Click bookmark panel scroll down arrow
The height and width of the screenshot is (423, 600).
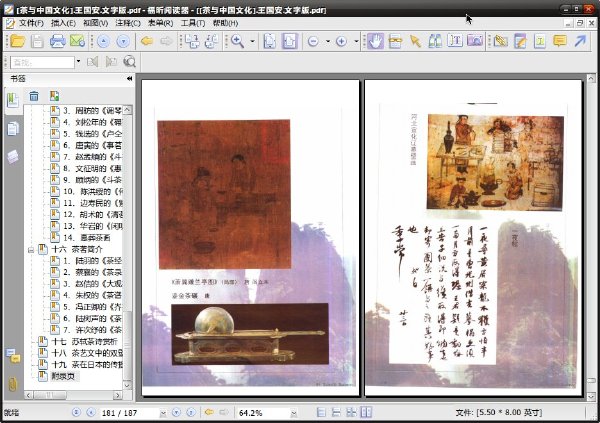(127, 385)
